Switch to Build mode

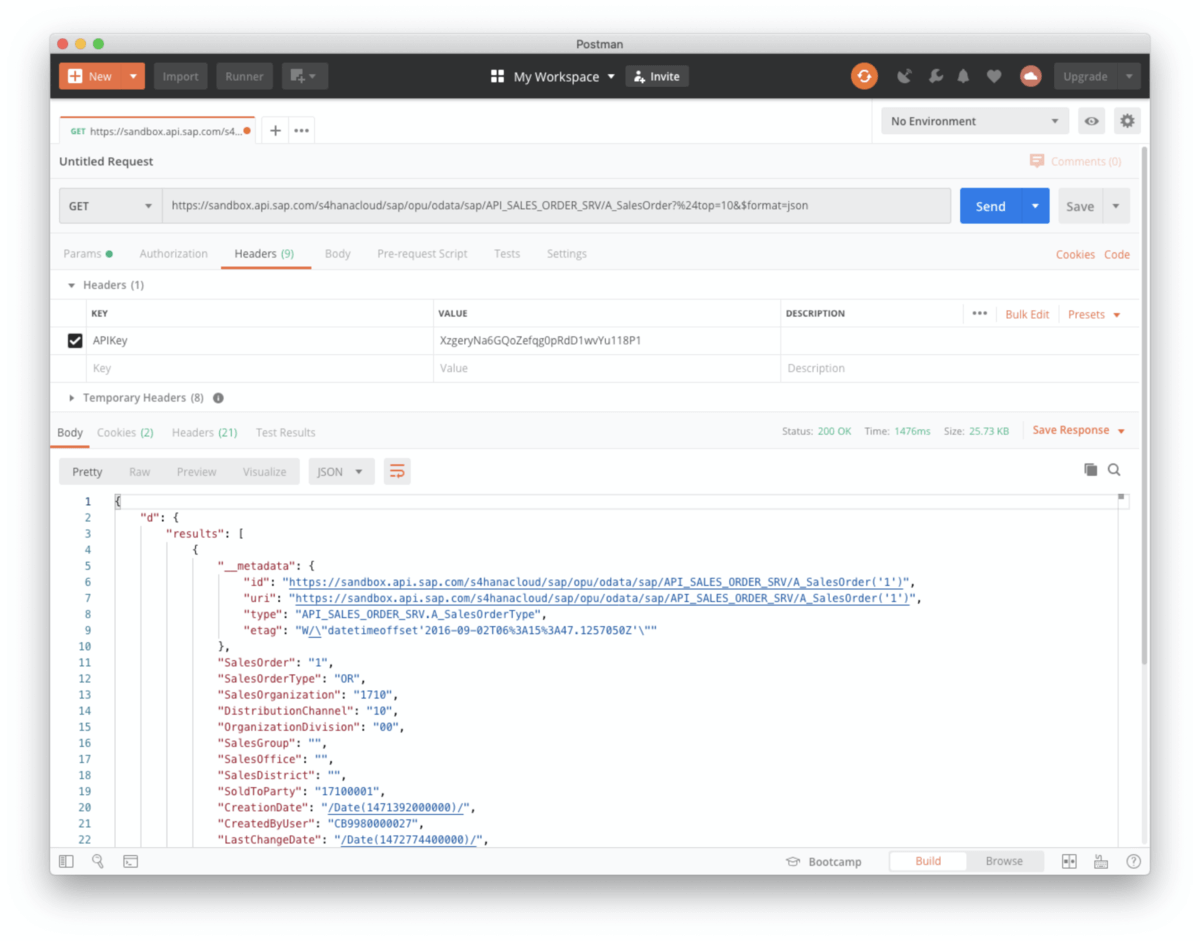[x=928, y=861]
